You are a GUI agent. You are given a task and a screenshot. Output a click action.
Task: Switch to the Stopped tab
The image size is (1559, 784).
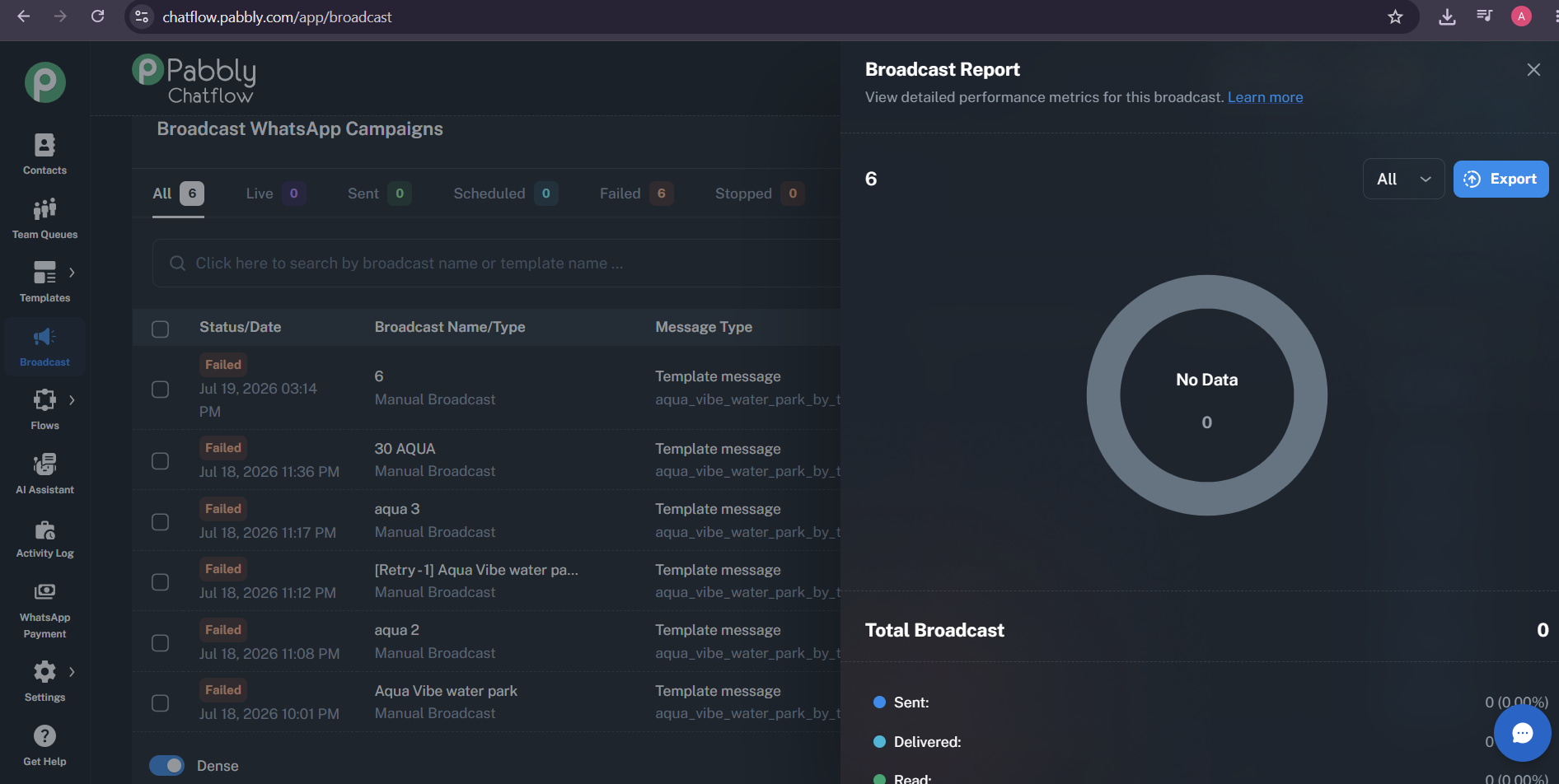click(760, 194)
